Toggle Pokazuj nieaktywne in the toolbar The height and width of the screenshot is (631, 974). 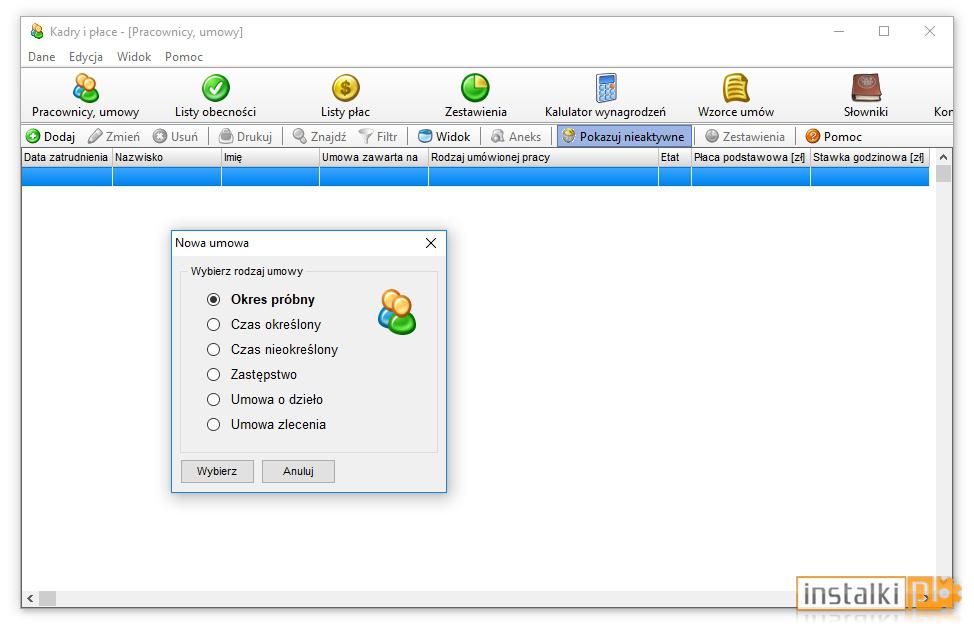624,137
